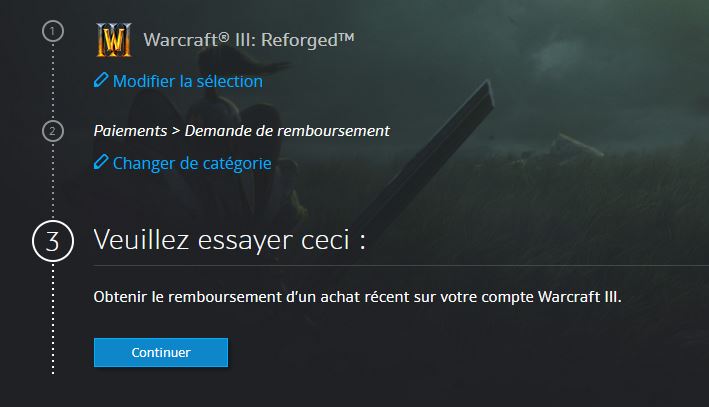Viewport: 709px width, 407px height.
Task: Go to Paiements in the breadcrumb
Action: 130,131
